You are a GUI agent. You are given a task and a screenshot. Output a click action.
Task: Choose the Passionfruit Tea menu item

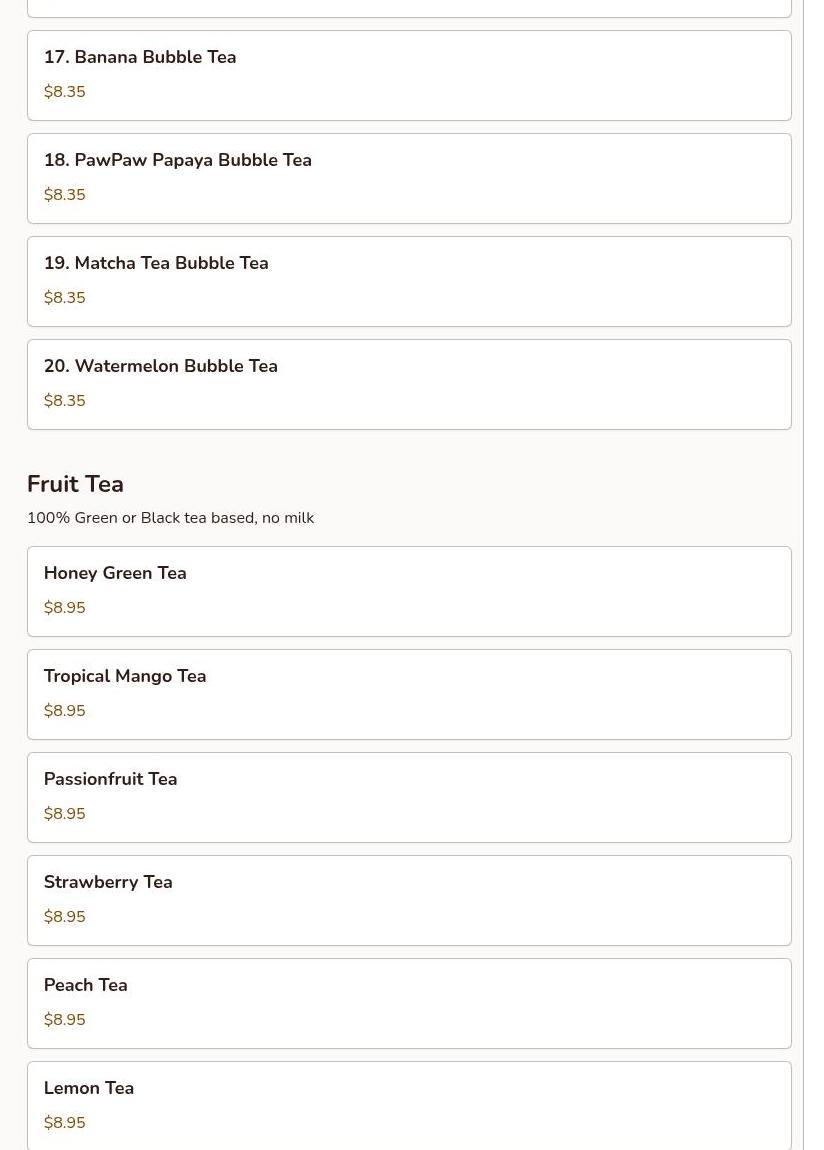click(x=409, y=797)
